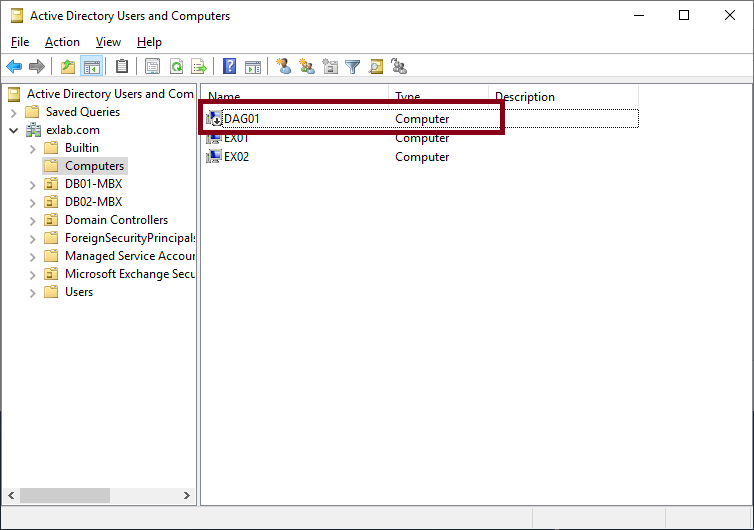Expand the Domain Controllers node
The width and height of the screenshot is (754, 530).
tap(33, 221)
